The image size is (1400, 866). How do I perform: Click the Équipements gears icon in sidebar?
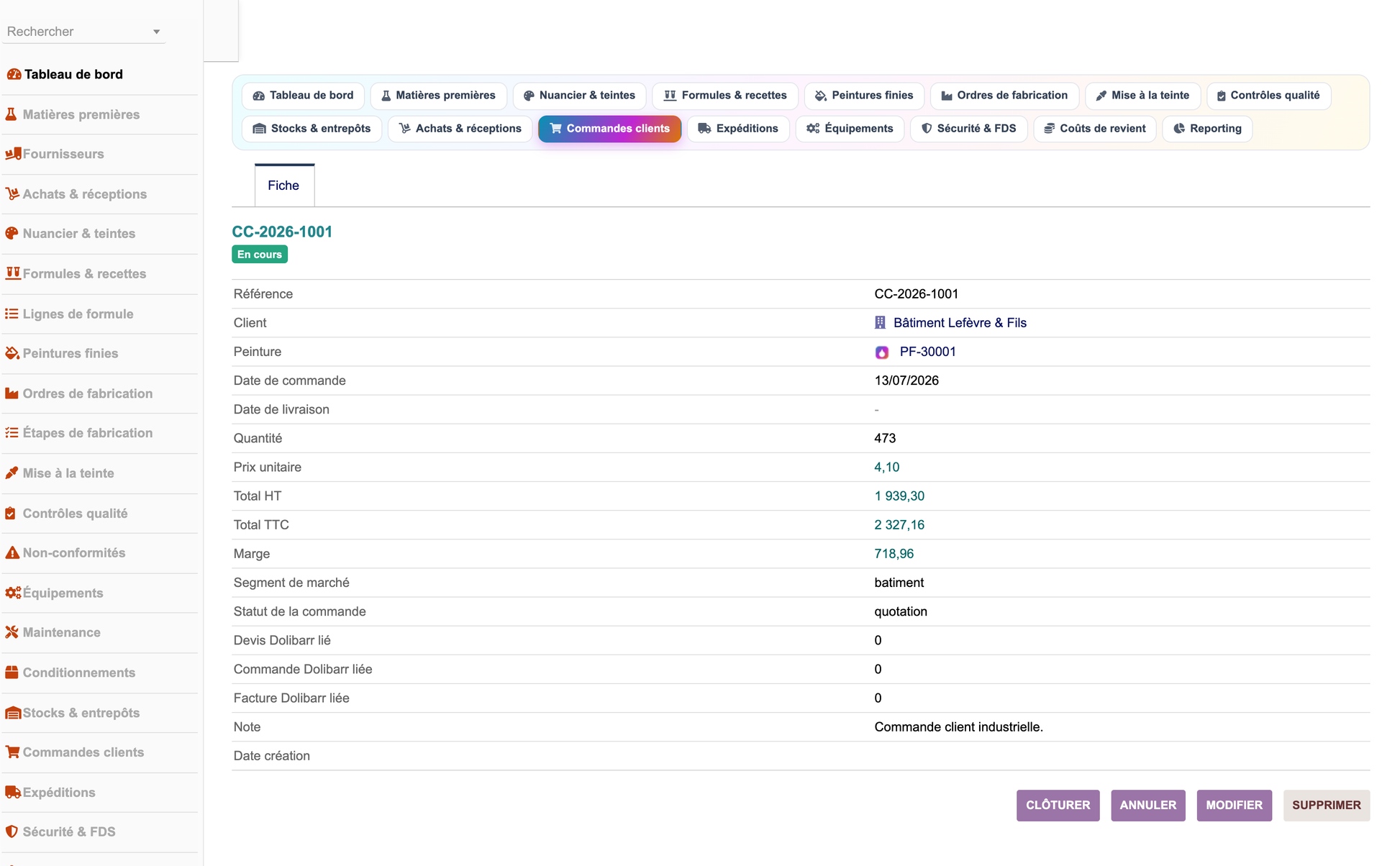coord(13,593)
